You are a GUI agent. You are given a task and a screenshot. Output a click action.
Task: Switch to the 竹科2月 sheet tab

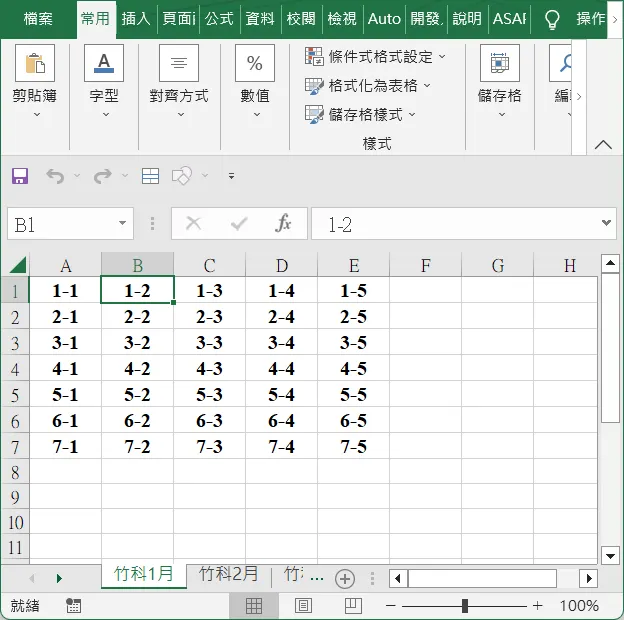229,575
